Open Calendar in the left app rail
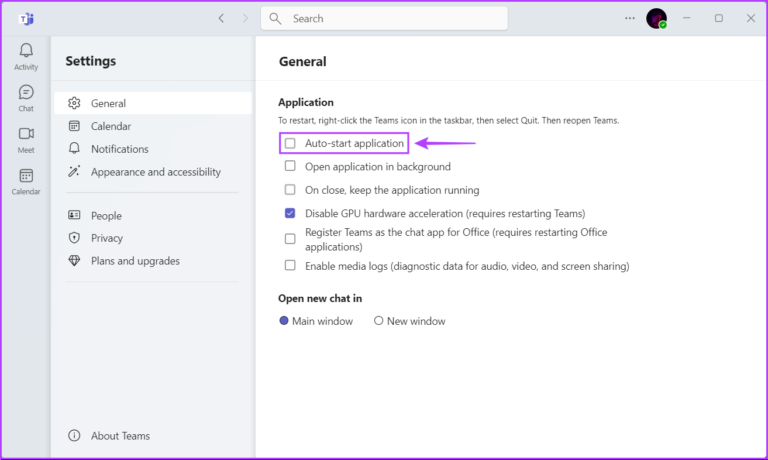 [26, 181]
